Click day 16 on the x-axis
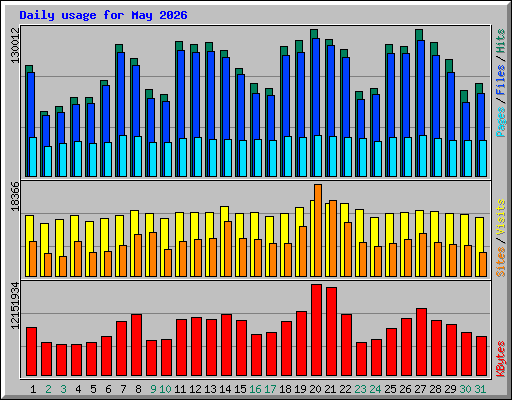 pos(255,389)
